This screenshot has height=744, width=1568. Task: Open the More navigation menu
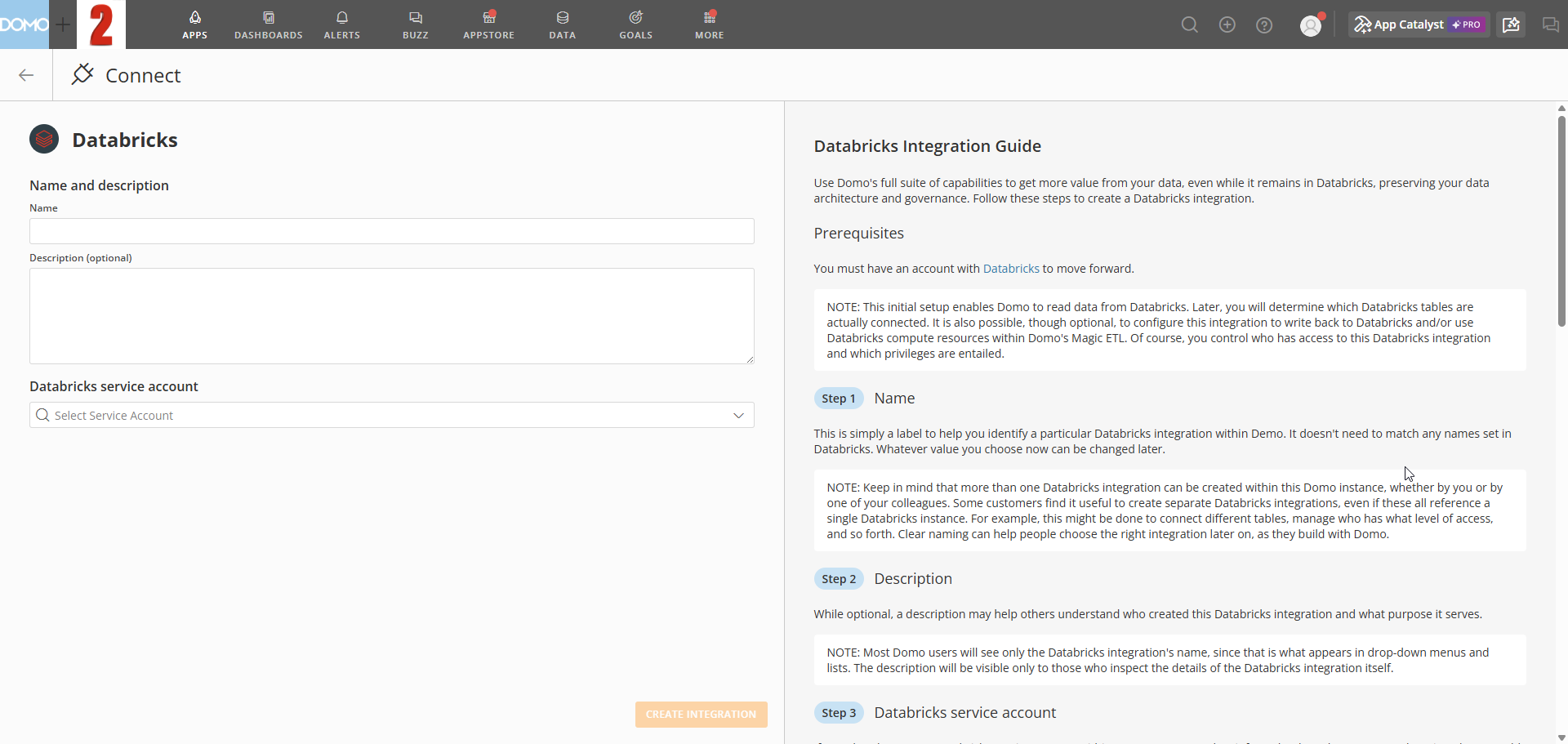point(710,25)
